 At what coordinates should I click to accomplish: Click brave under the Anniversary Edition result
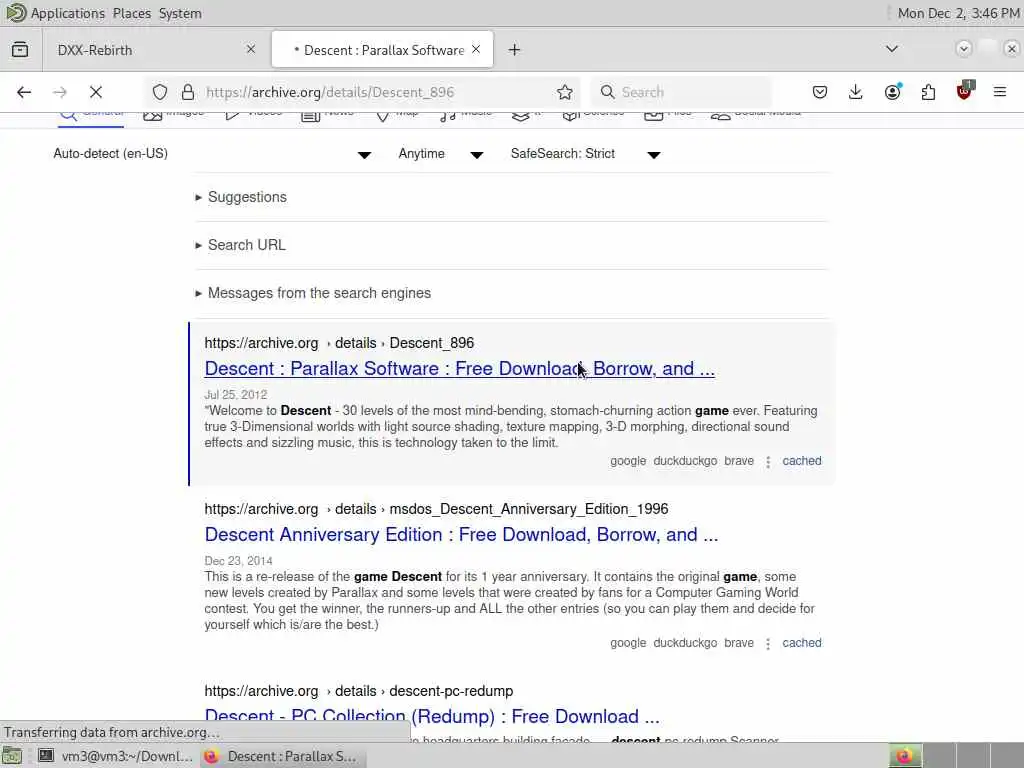point(739,643)
